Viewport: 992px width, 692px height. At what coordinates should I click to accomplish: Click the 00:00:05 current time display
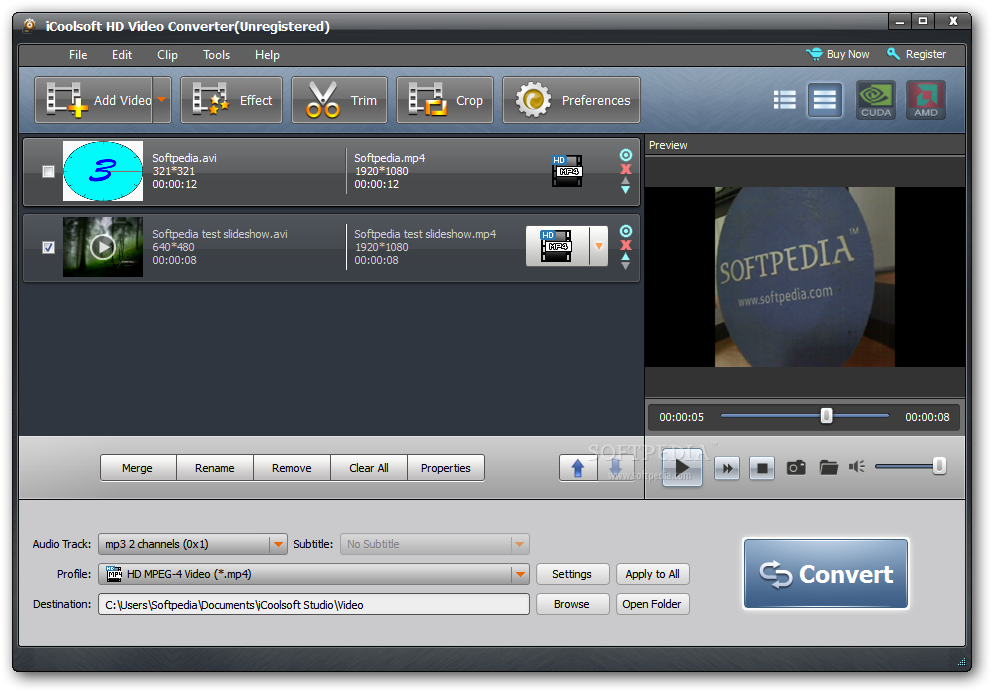(x=681, y=417)
